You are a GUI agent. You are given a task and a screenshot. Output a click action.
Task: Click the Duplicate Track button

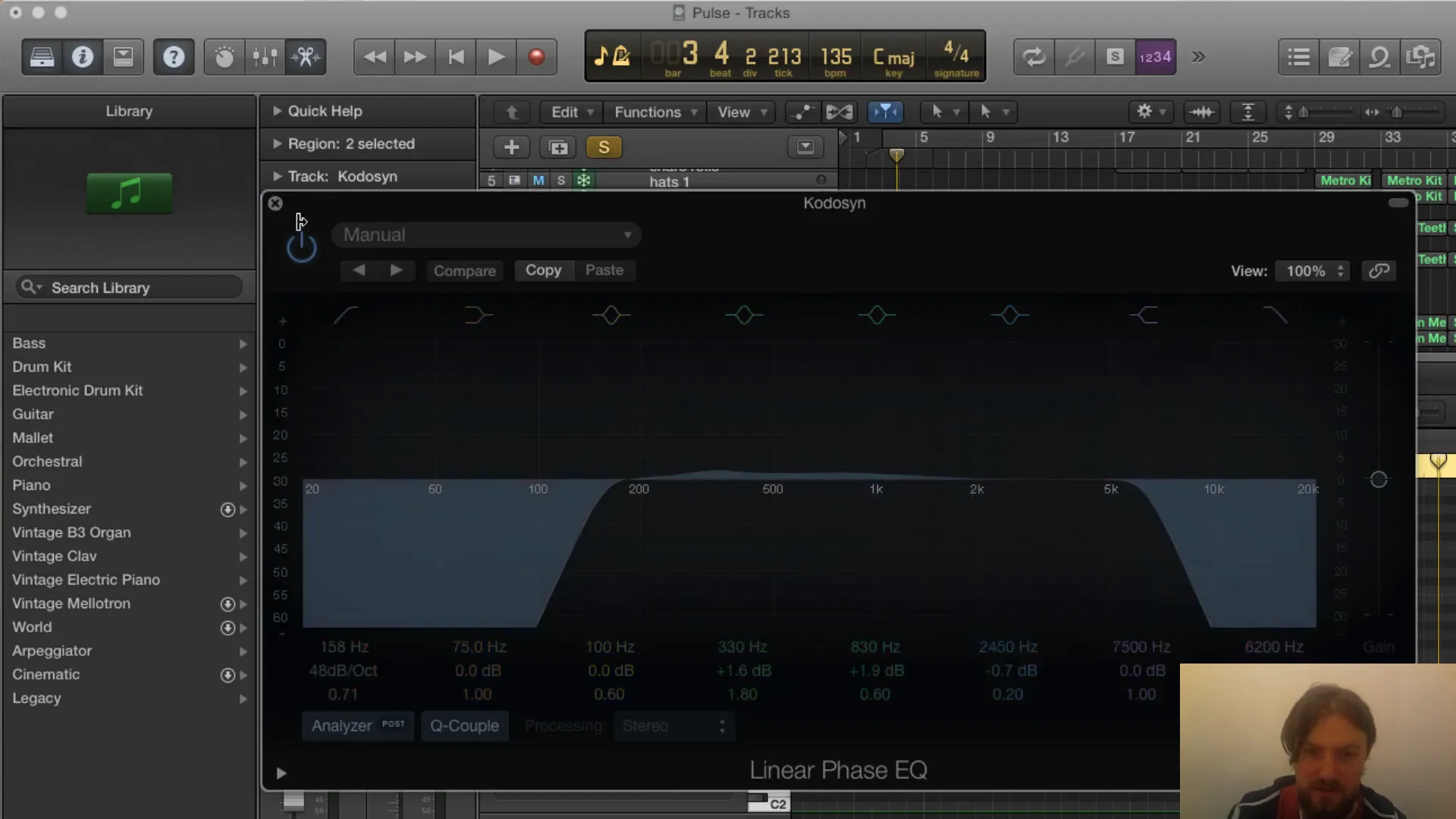[x=558, y=147]
